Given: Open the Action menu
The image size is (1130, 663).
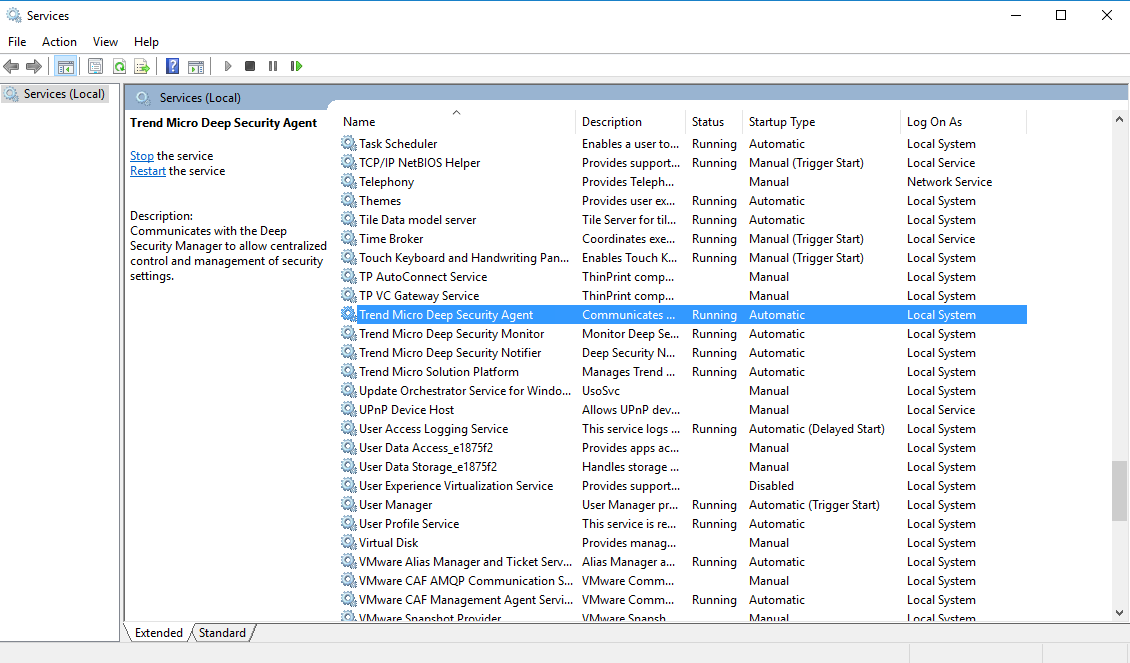Looking at the screenshot, I should [x=59, y=42].
